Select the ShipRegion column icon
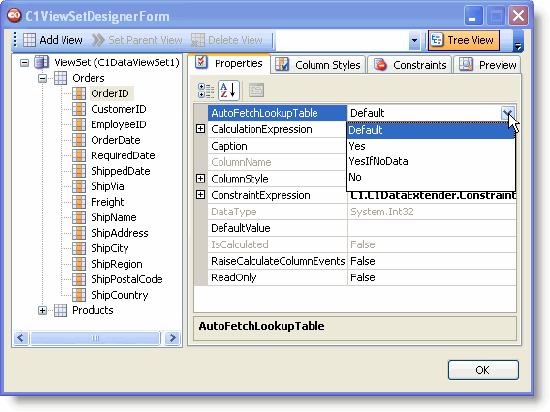 [x=79, y=264]
